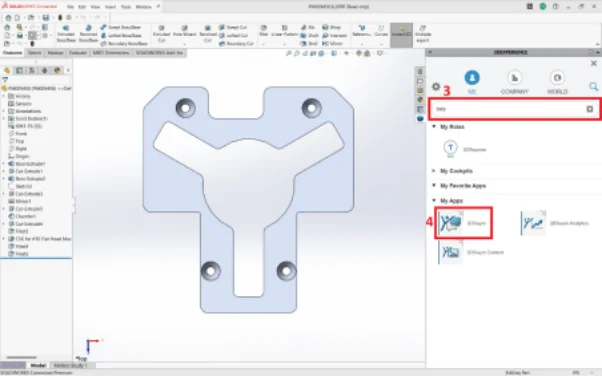Viewport: 602px width, 377px height.
Task: Open the 3DSwym app icon
Action: pyautogui.click(x=451, y=223)
